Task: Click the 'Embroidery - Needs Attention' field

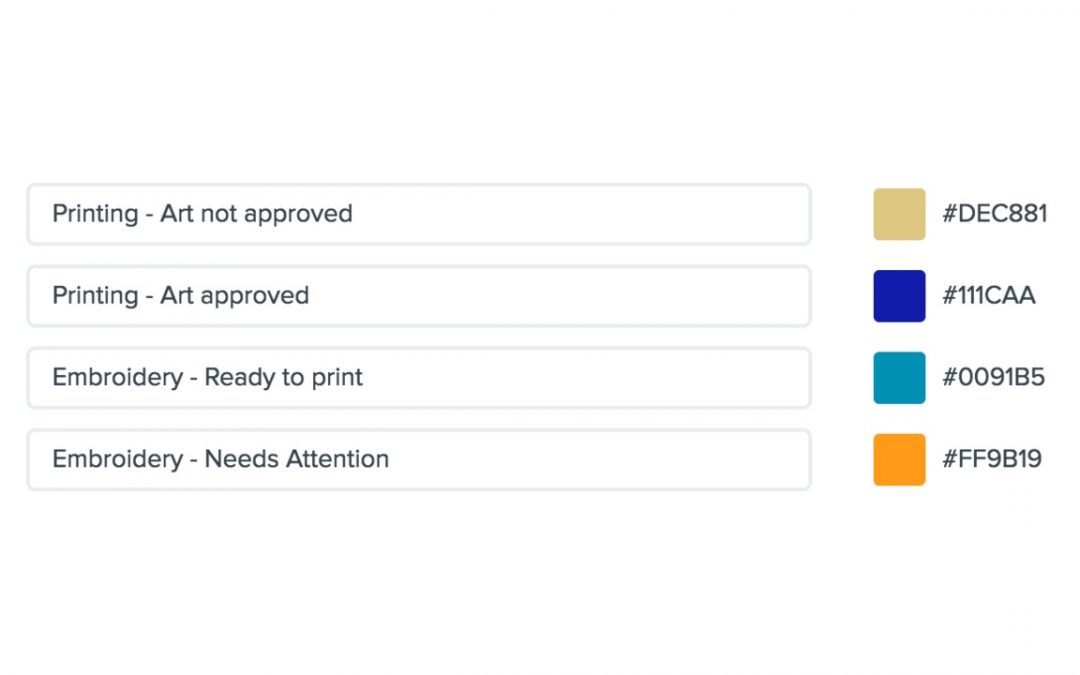Action: (419, 459)
